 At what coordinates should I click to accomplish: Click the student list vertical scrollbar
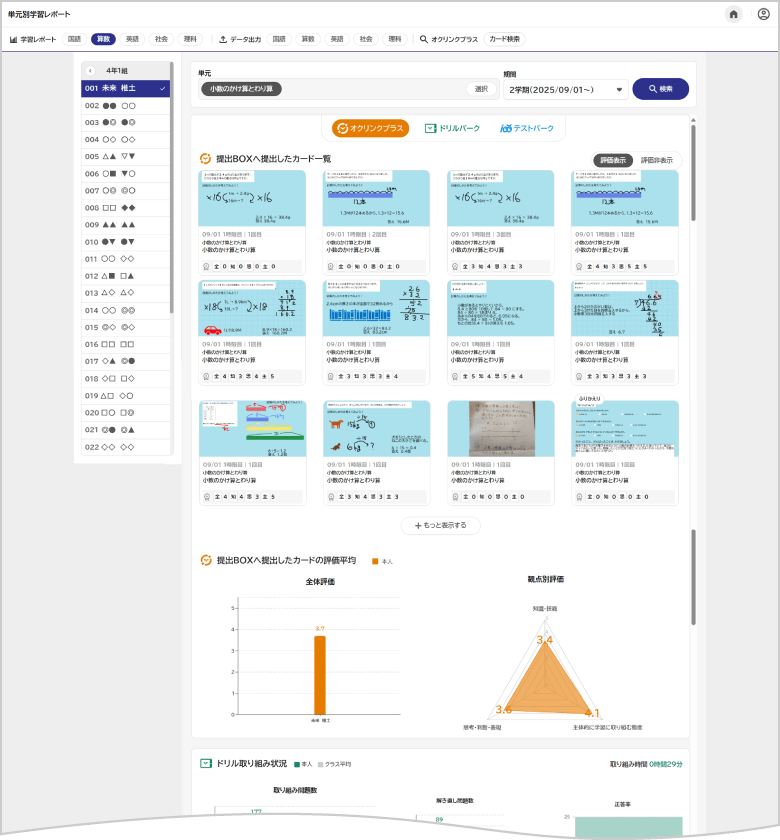coord(172,190)
